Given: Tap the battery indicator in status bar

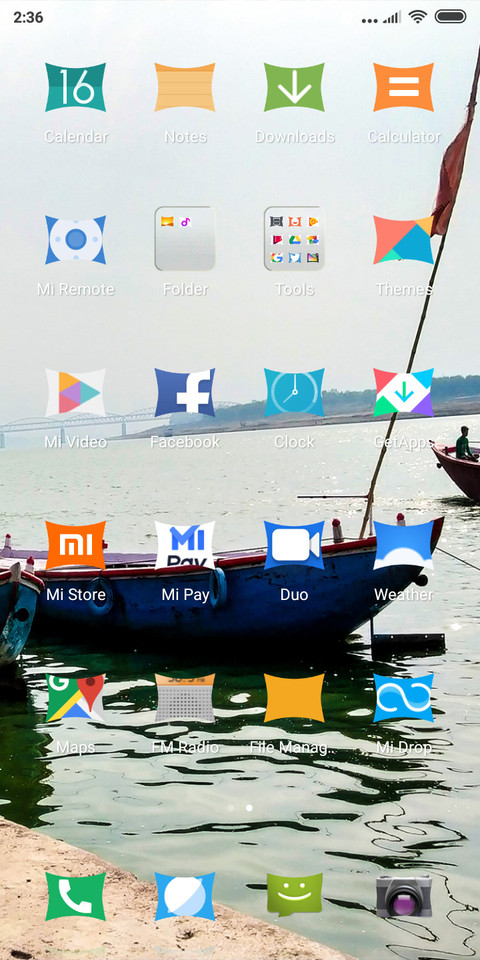Looking at the screenshot, I should (451, 17).
